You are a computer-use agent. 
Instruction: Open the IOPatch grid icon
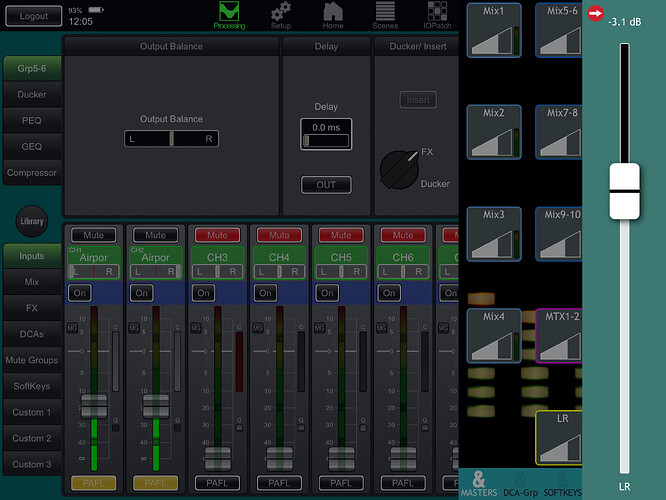pyautogui.click(x=437, y=15)
